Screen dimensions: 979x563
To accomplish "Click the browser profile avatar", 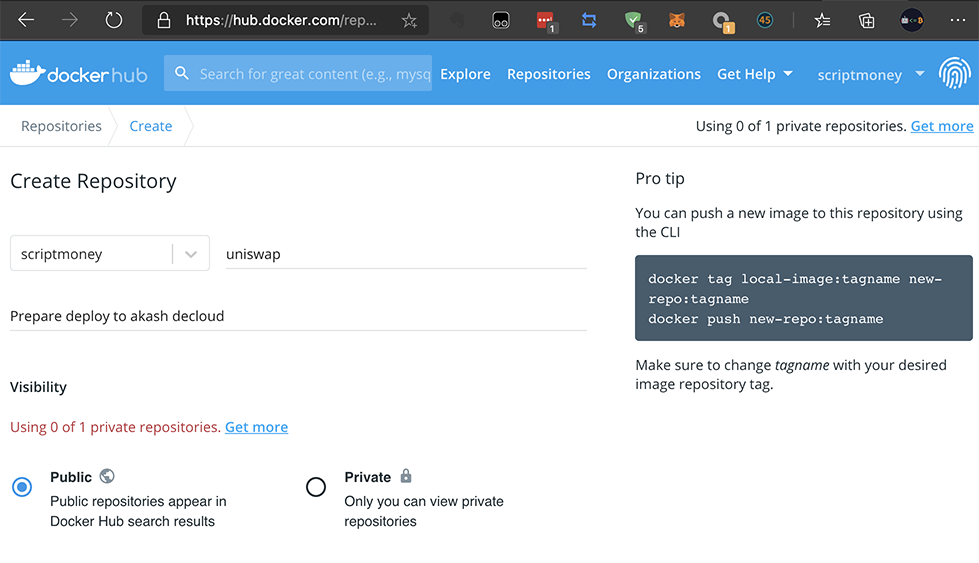I will click(x=912, y=20).
